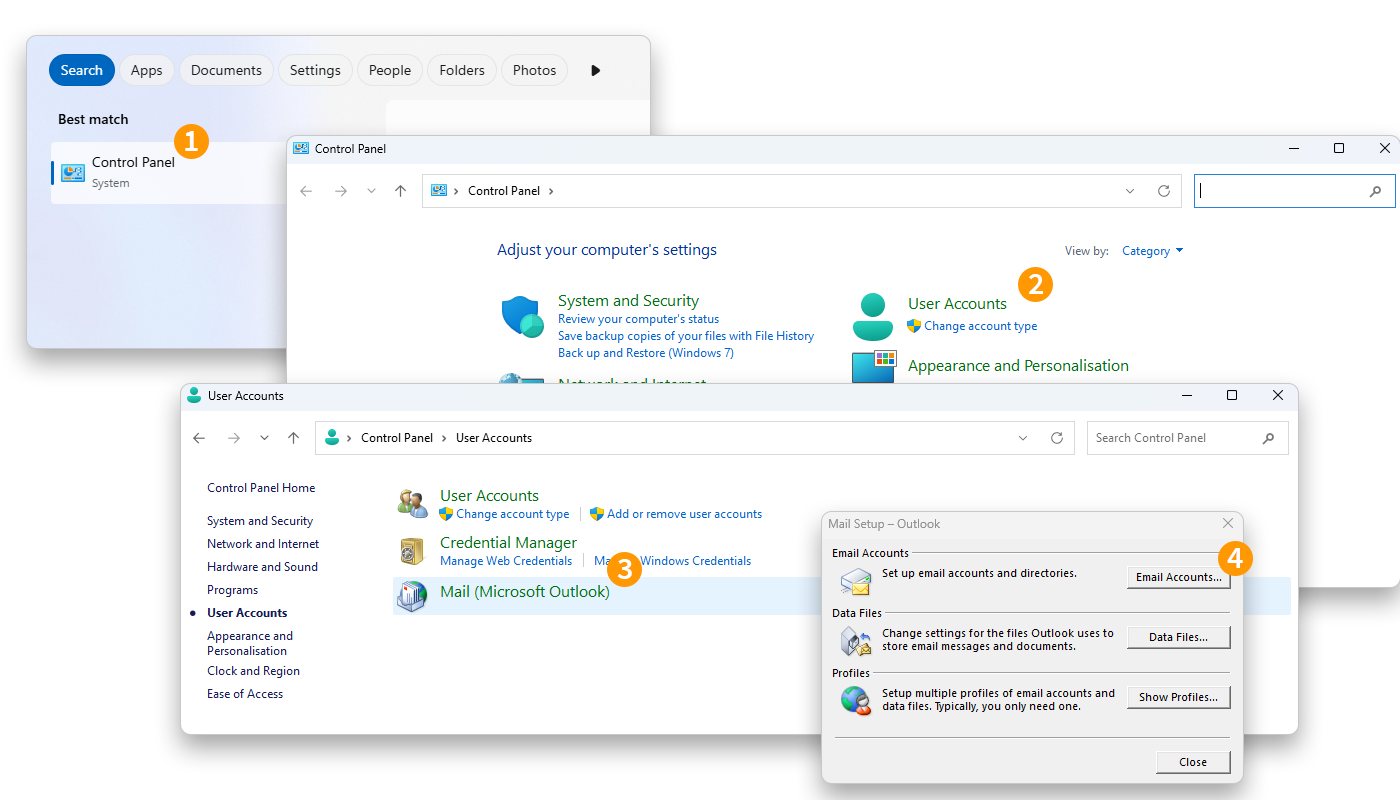
Task: Switch to the Documents search tab
Action: click(x=226, y=70)
